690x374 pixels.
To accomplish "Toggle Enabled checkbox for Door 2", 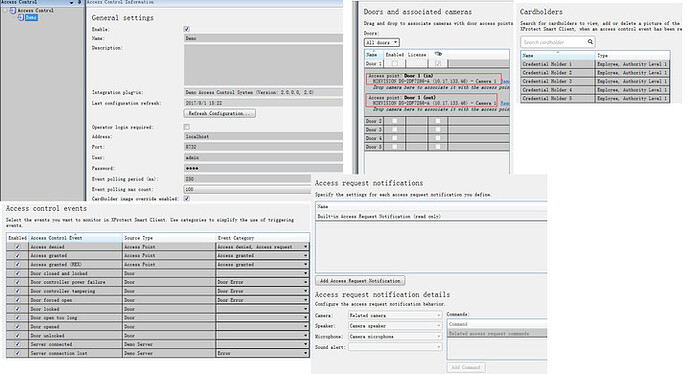I will tap(395, 121).
